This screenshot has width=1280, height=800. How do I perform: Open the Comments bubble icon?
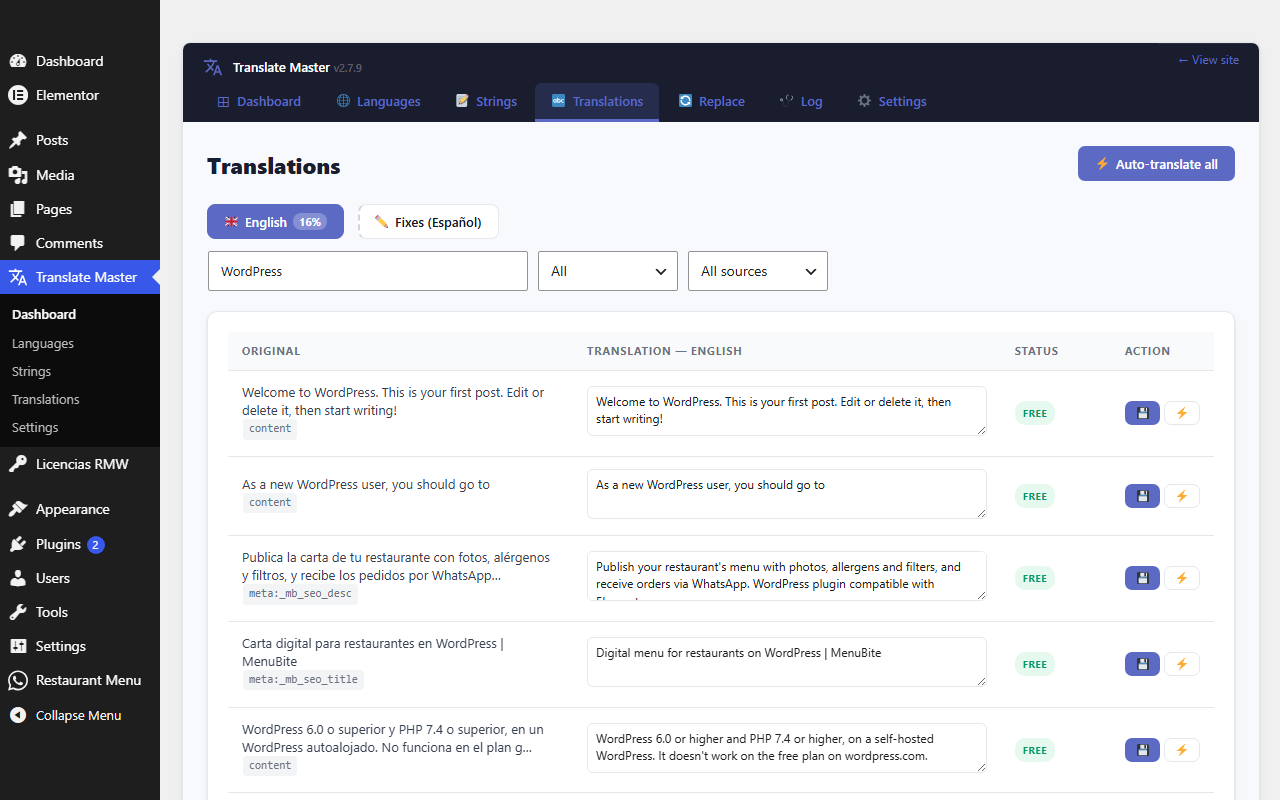[x=18, y=243]
